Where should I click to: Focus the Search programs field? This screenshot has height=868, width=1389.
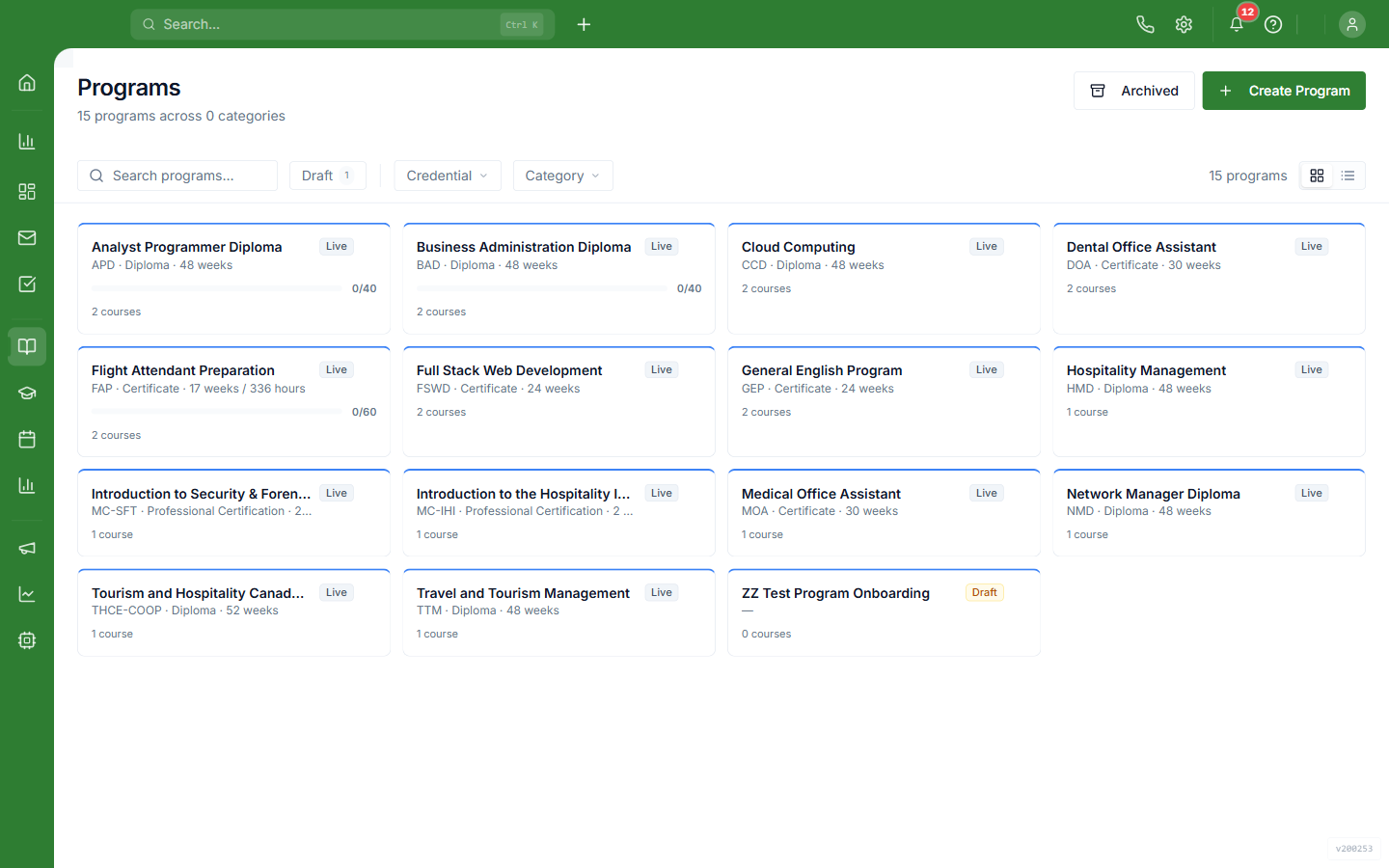click(x=177, y=176)
